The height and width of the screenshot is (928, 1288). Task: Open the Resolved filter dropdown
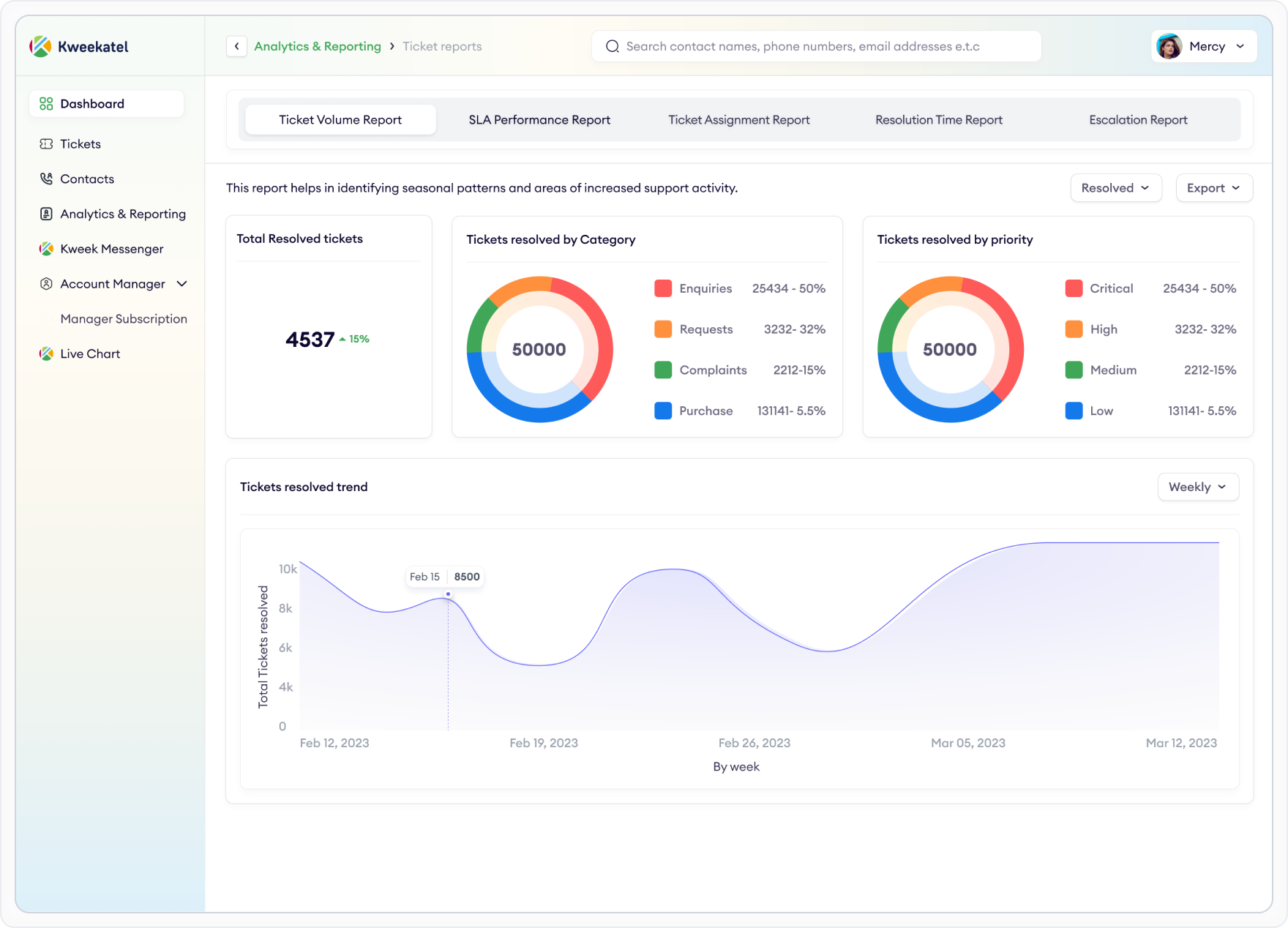[1115, 188]
